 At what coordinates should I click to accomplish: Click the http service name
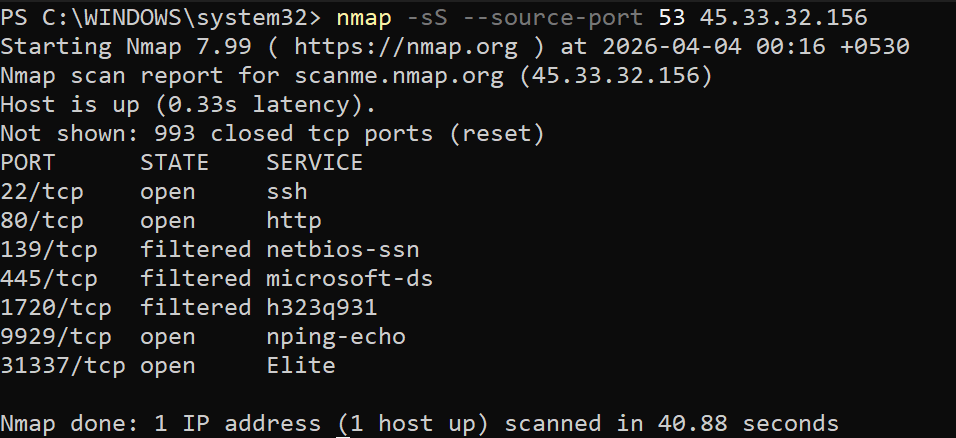[x=294, y=220]
